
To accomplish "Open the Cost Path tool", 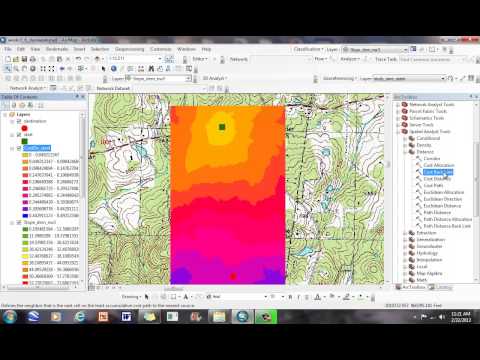I will click(433, 185).
